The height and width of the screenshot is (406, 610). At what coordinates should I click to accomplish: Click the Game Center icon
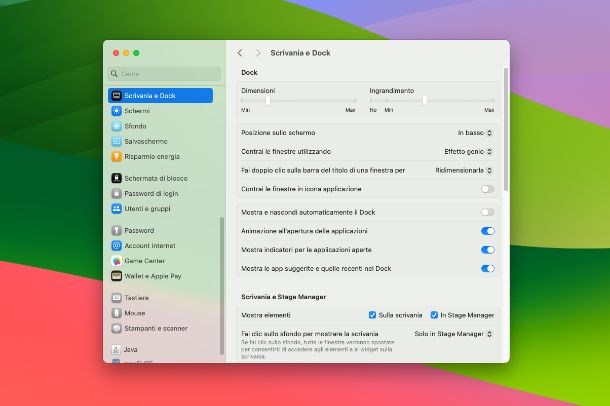(116, 261)
